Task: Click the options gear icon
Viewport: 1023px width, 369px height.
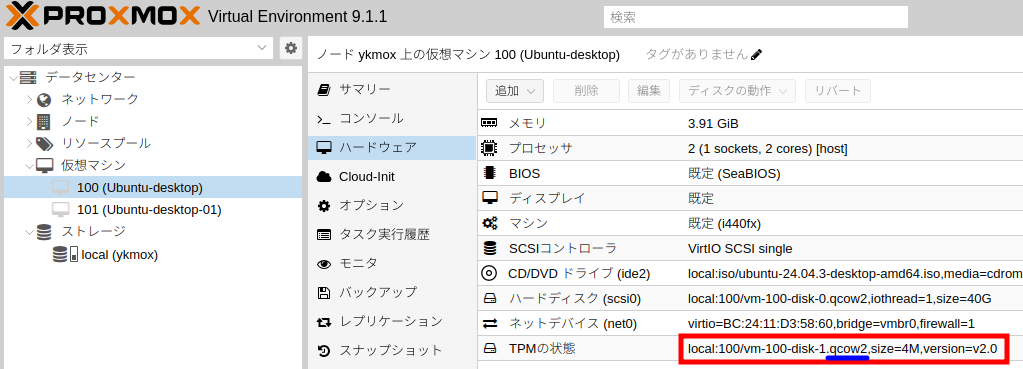Action: pos(324,206)
